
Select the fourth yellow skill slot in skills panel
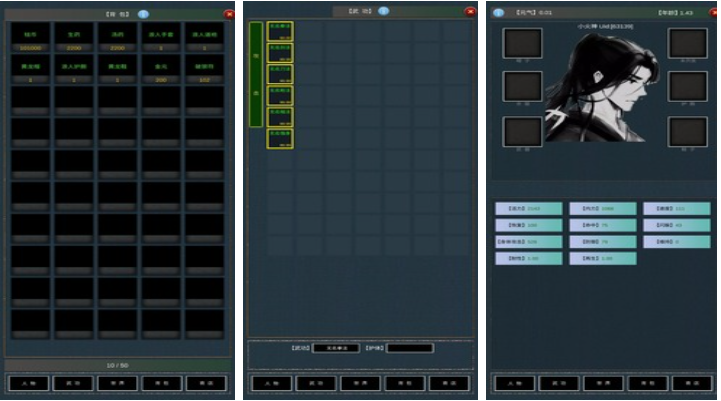(280, 96)
